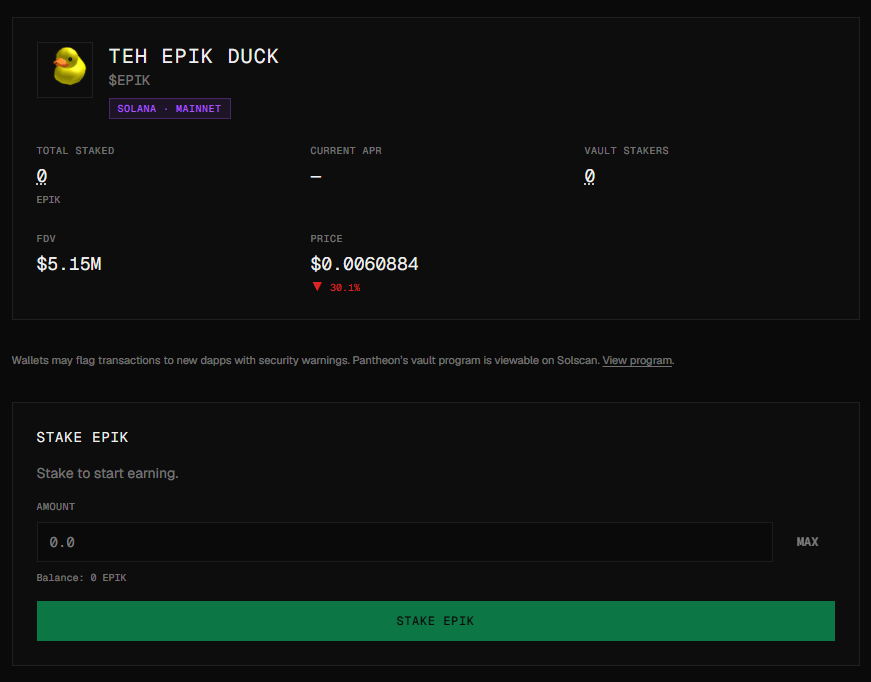Click the EPIK unit under Total Staked
Screen dimensions: 871x682
point(48,199)
